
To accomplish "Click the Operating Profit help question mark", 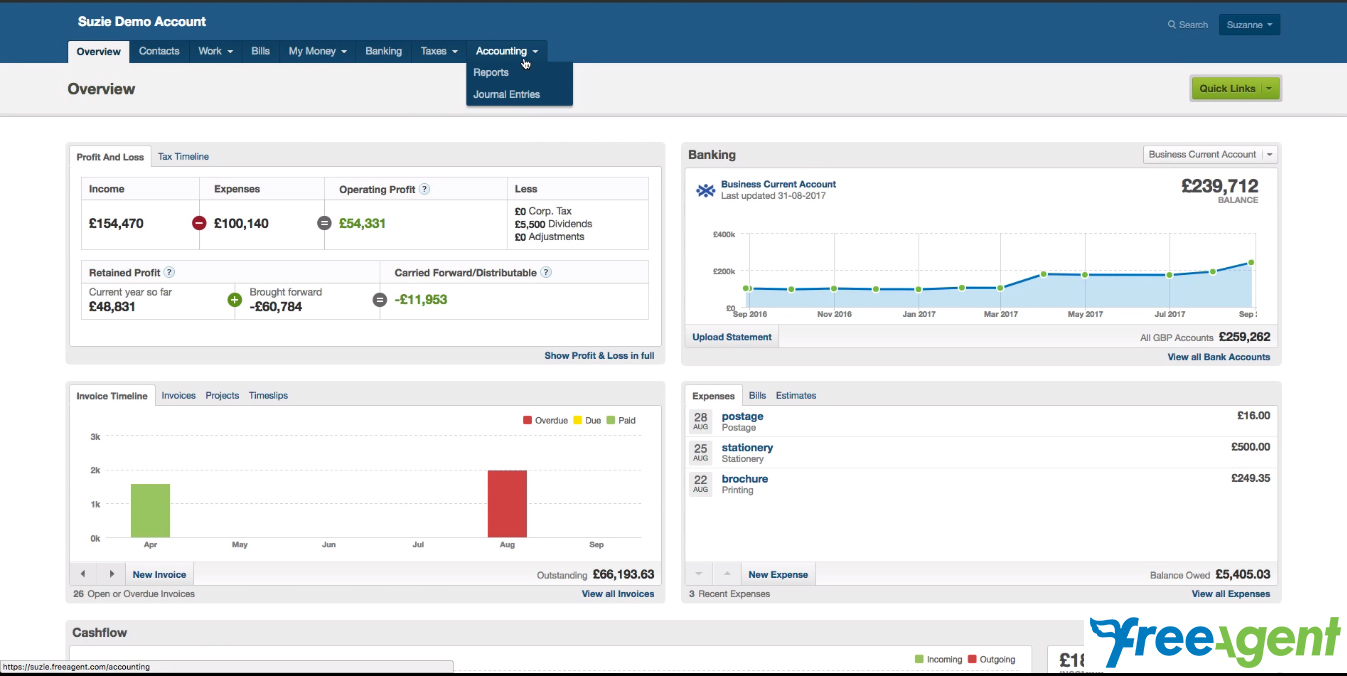I will [425, 189].
